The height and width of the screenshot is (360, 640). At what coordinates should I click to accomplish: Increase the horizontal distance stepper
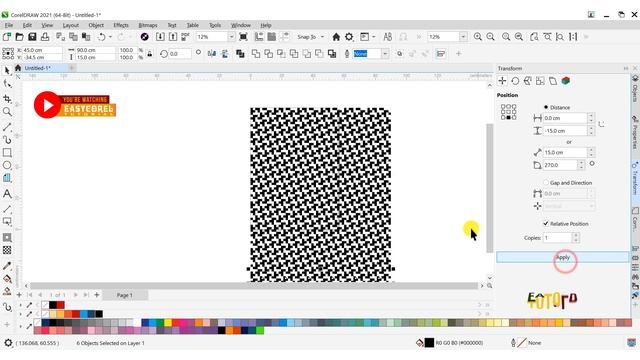(x=591, y=116)
